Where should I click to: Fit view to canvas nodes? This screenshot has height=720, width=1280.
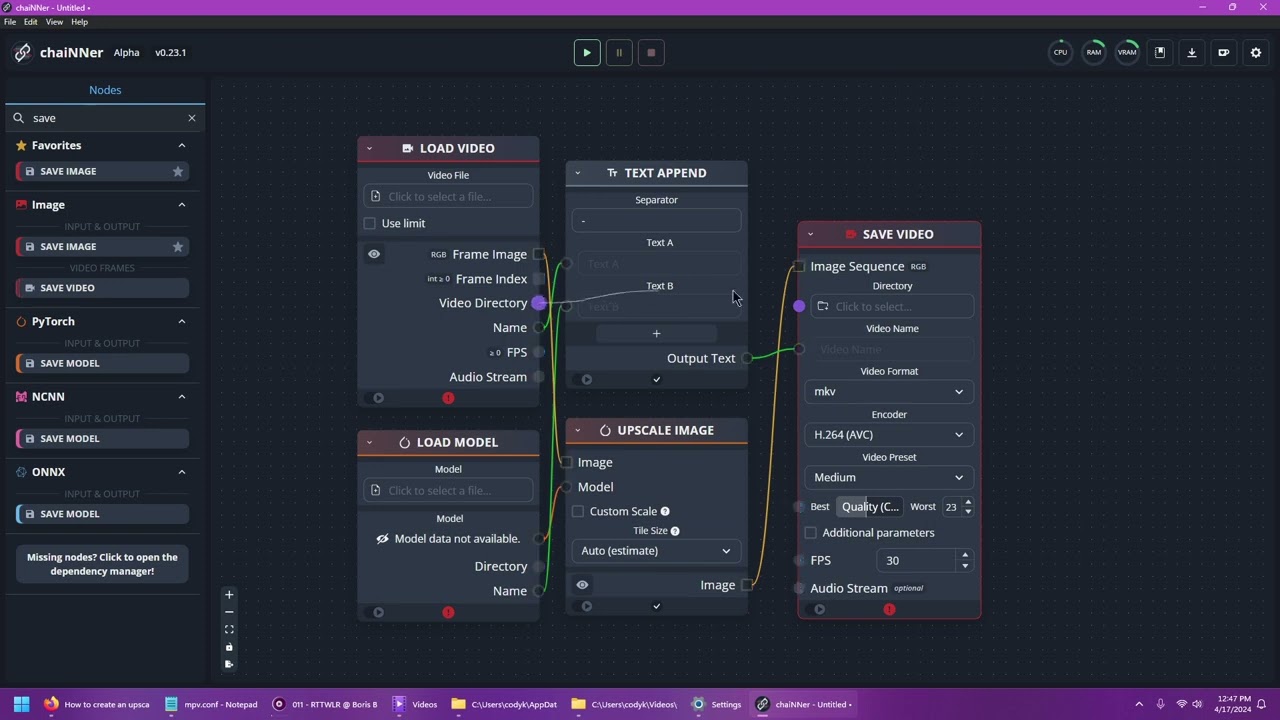[x=229, y=629]
